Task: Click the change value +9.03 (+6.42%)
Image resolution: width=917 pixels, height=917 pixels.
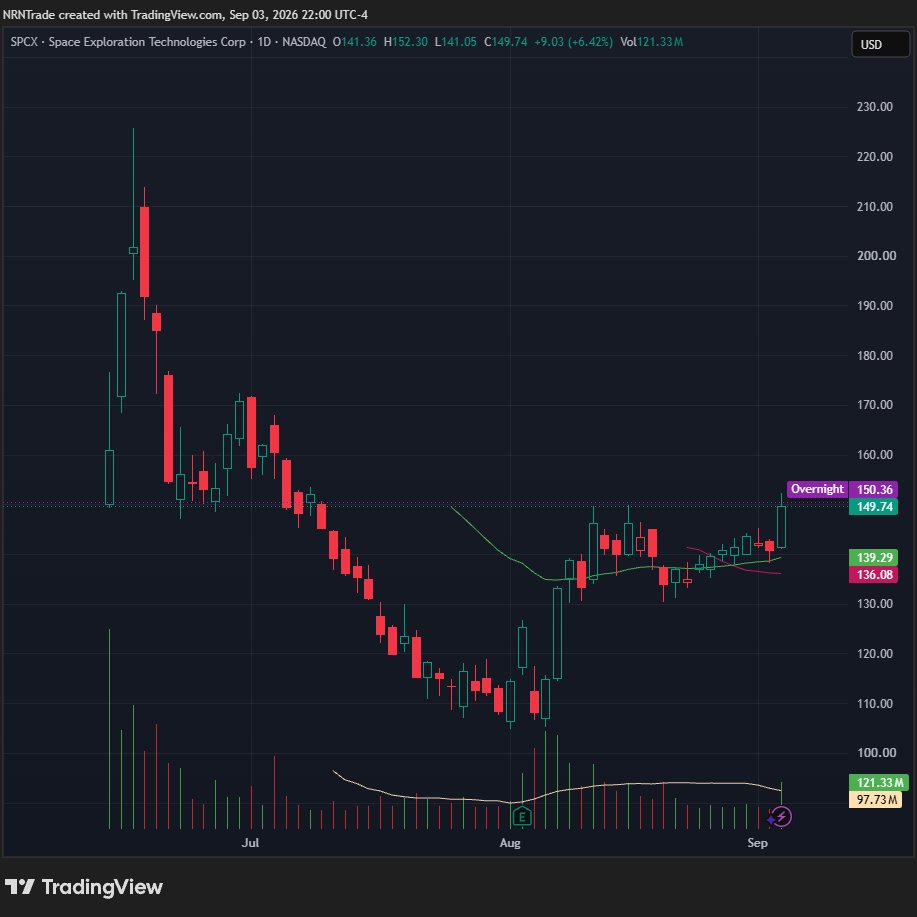Action: click(x=573, y=42)
